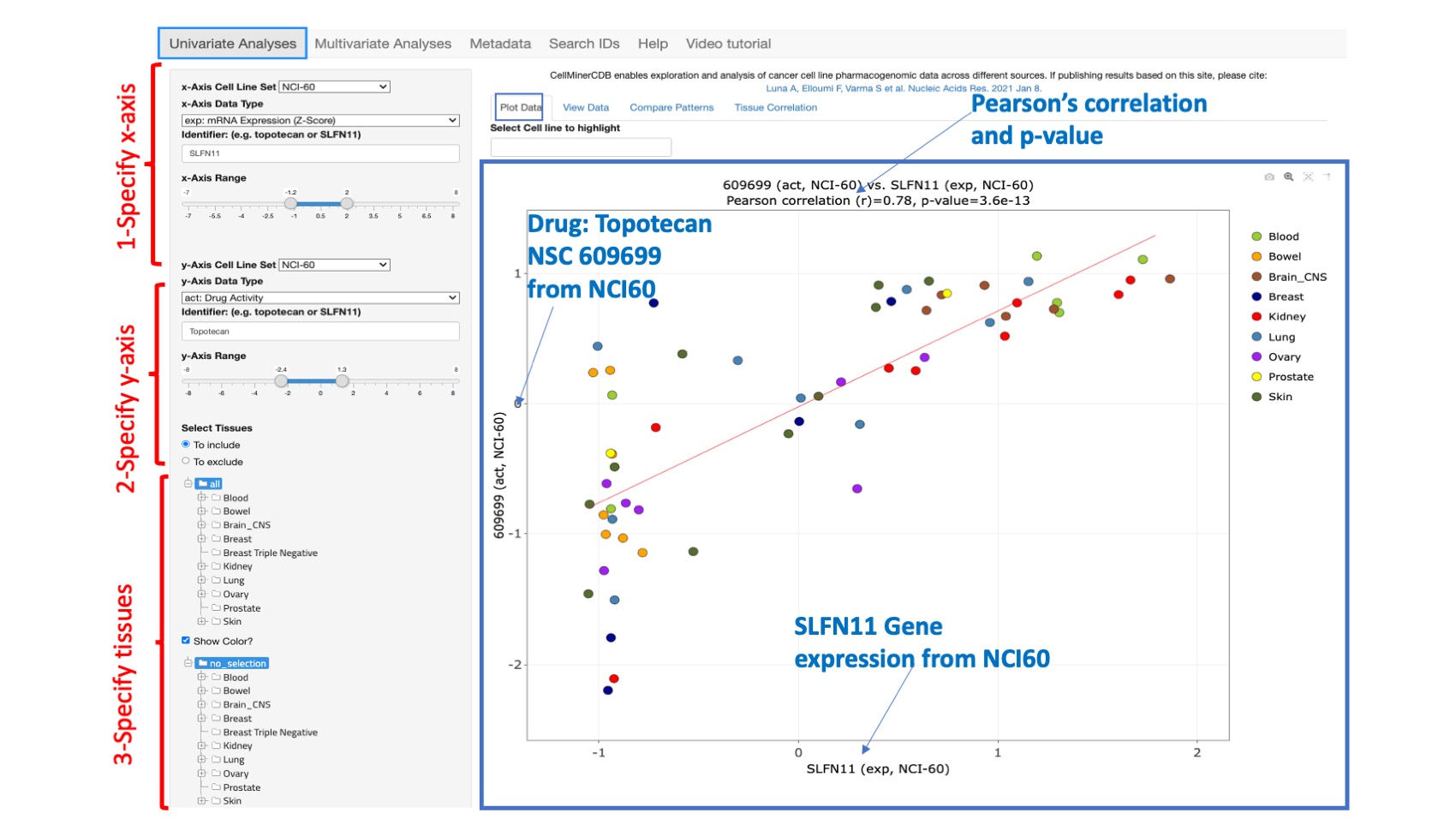The height and width of the screenshot is (819, 1456).
Task: Click the reset axes icon on the plot
Action: click(x=1327, y=177)
